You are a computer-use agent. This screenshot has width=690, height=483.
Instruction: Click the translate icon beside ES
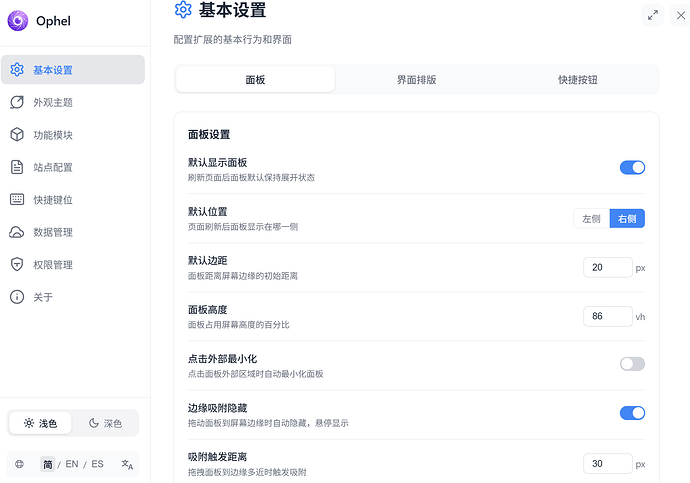click(127, 464)
